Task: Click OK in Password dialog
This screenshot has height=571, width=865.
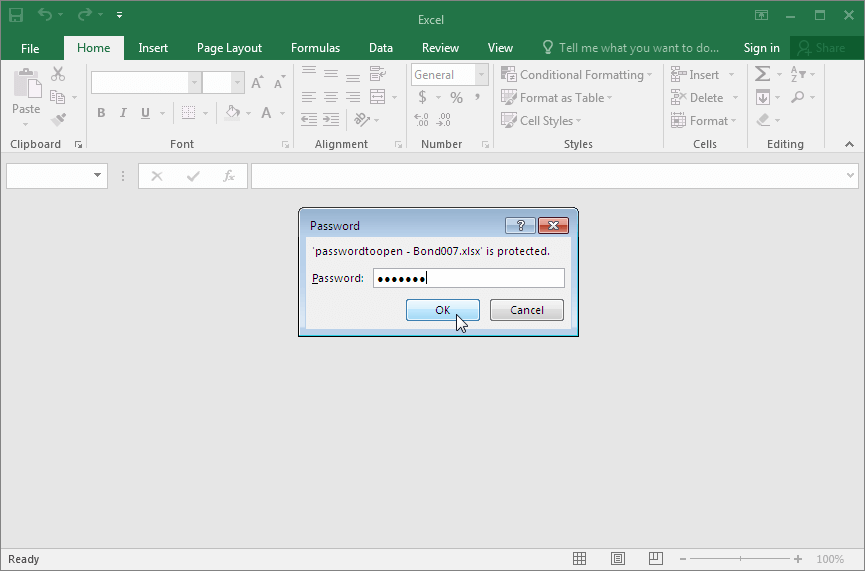Action: pos(442,310)
